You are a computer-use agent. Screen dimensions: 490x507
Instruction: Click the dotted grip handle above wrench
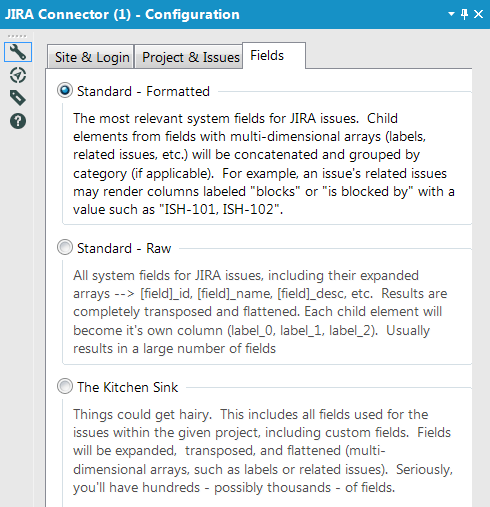click(x=17, y=36)
